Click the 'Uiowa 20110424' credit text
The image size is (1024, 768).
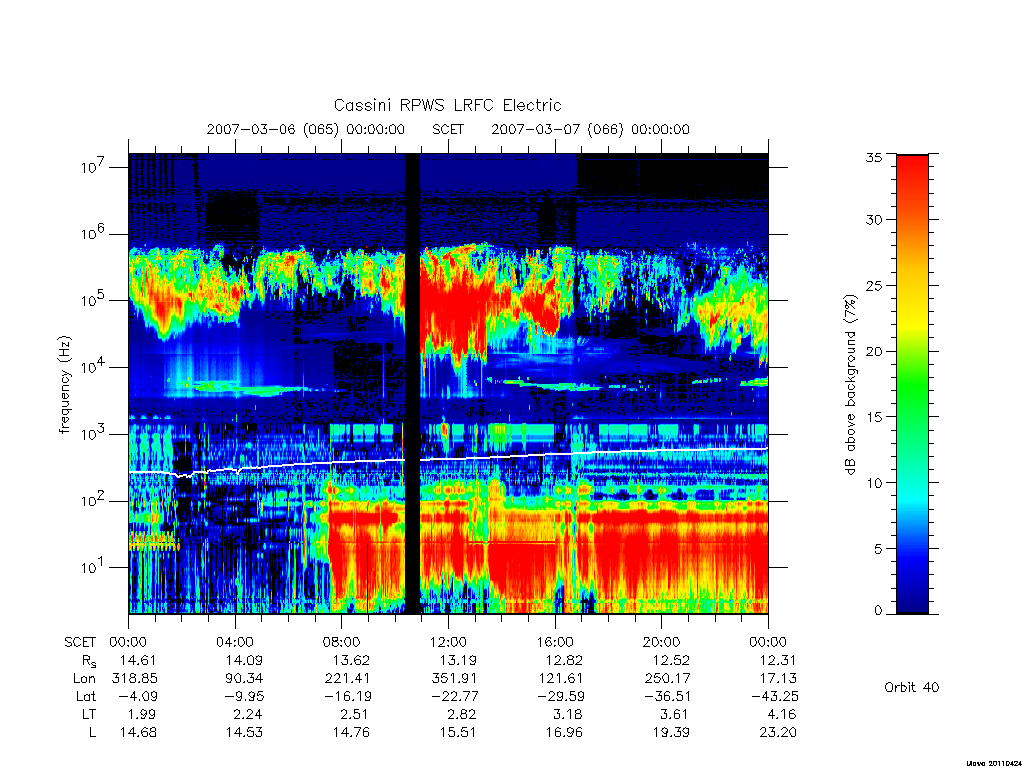click(993, 763)
